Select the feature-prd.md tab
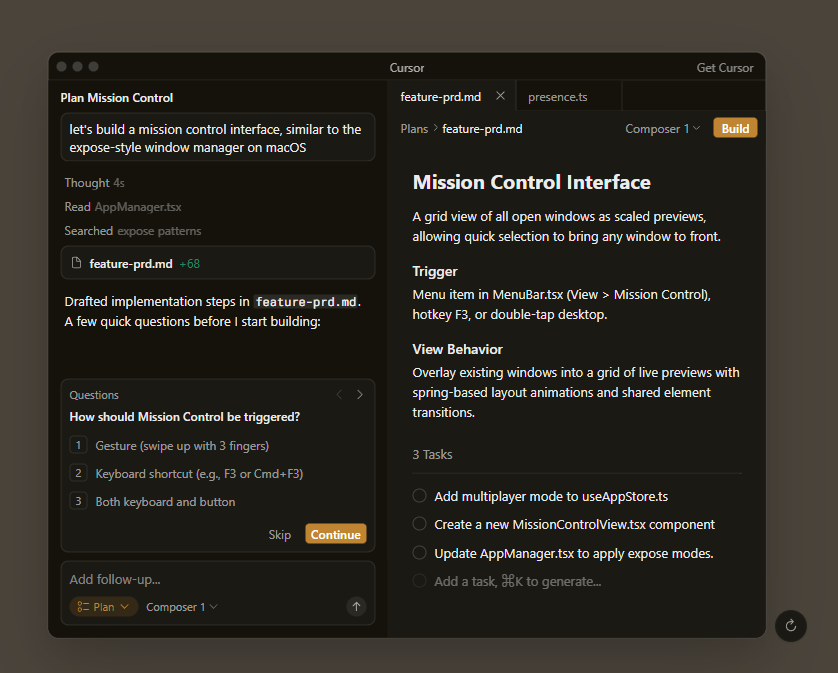 440,97
